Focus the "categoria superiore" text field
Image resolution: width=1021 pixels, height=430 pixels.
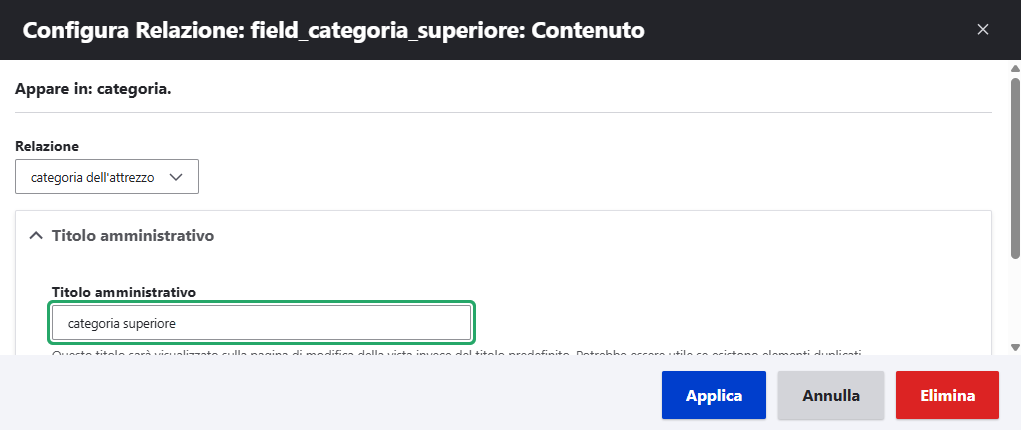[261, 323]
